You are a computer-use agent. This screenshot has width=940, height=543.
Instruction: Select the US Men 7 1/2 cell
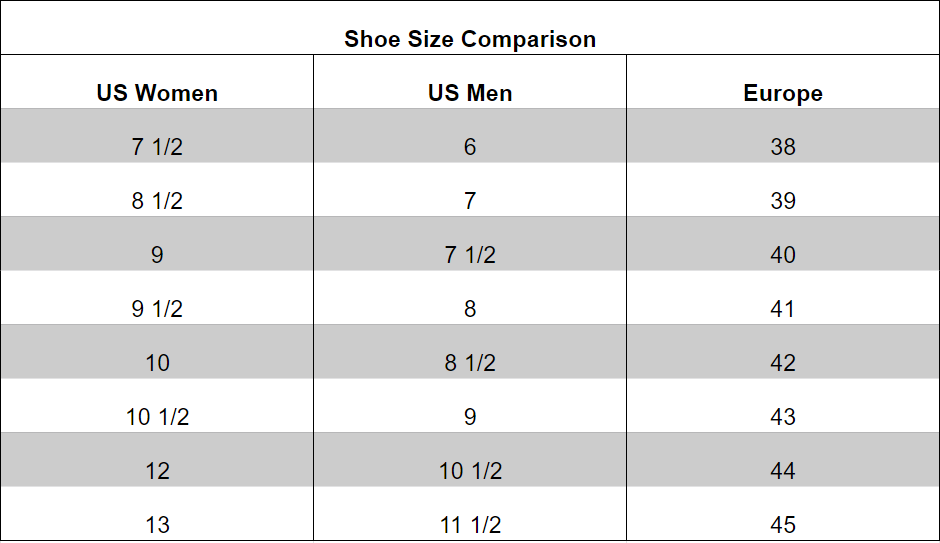tap(470, 255)
